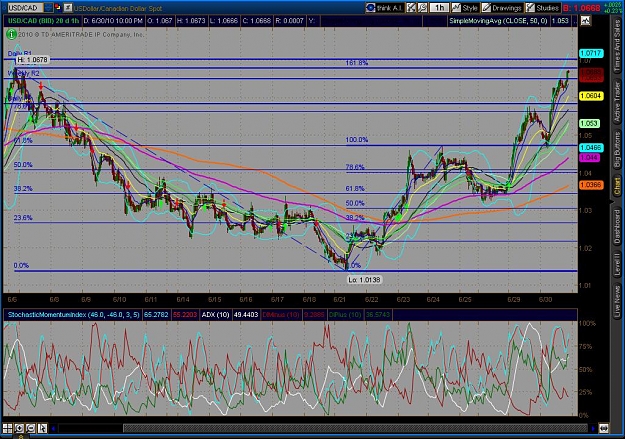Open the Level II sidebar tab
The width and height of the screenshot is (625, 439).
pos(617,264)
